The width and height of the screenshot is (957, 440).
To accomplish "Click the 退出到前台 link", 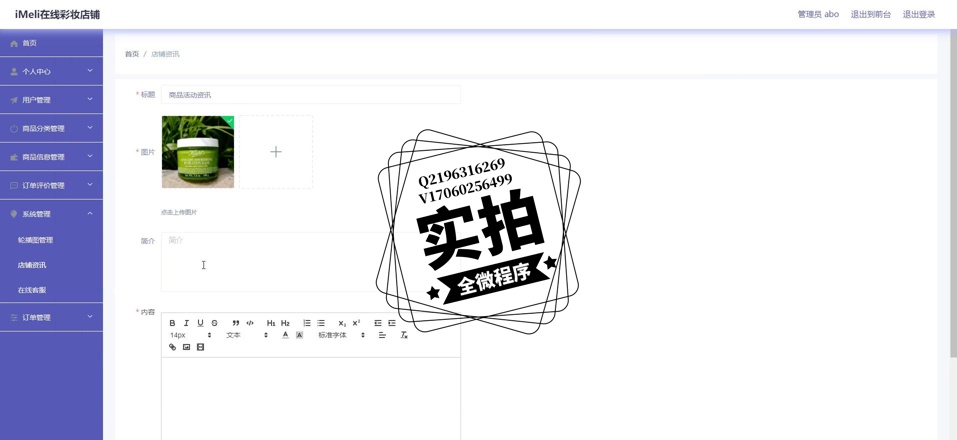I will click(x=870, y=14).
